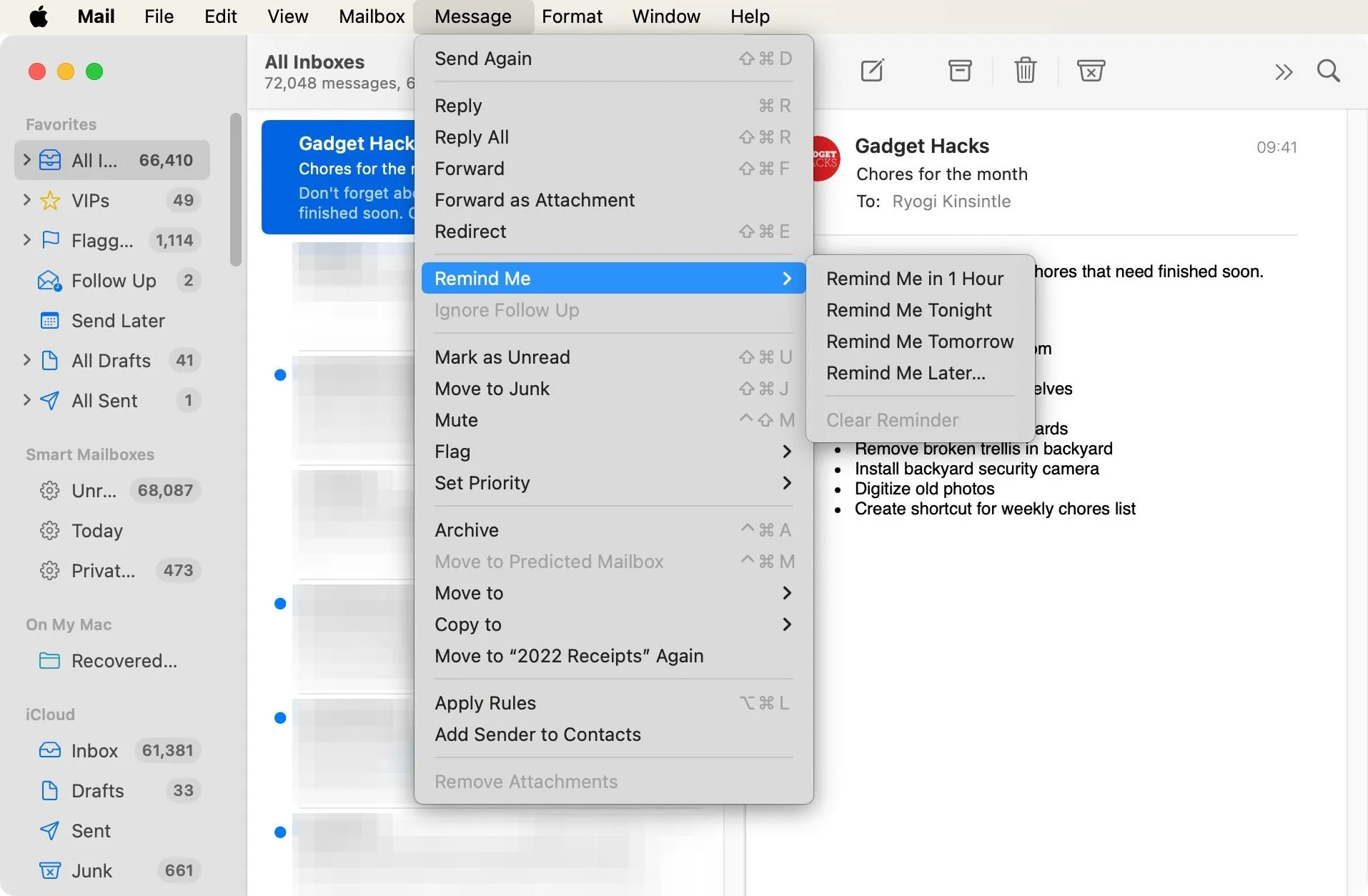The width and height of the screenshot is (1368, 896).
Task: Select Mute in the Message menu
Action: click(613, 420)
